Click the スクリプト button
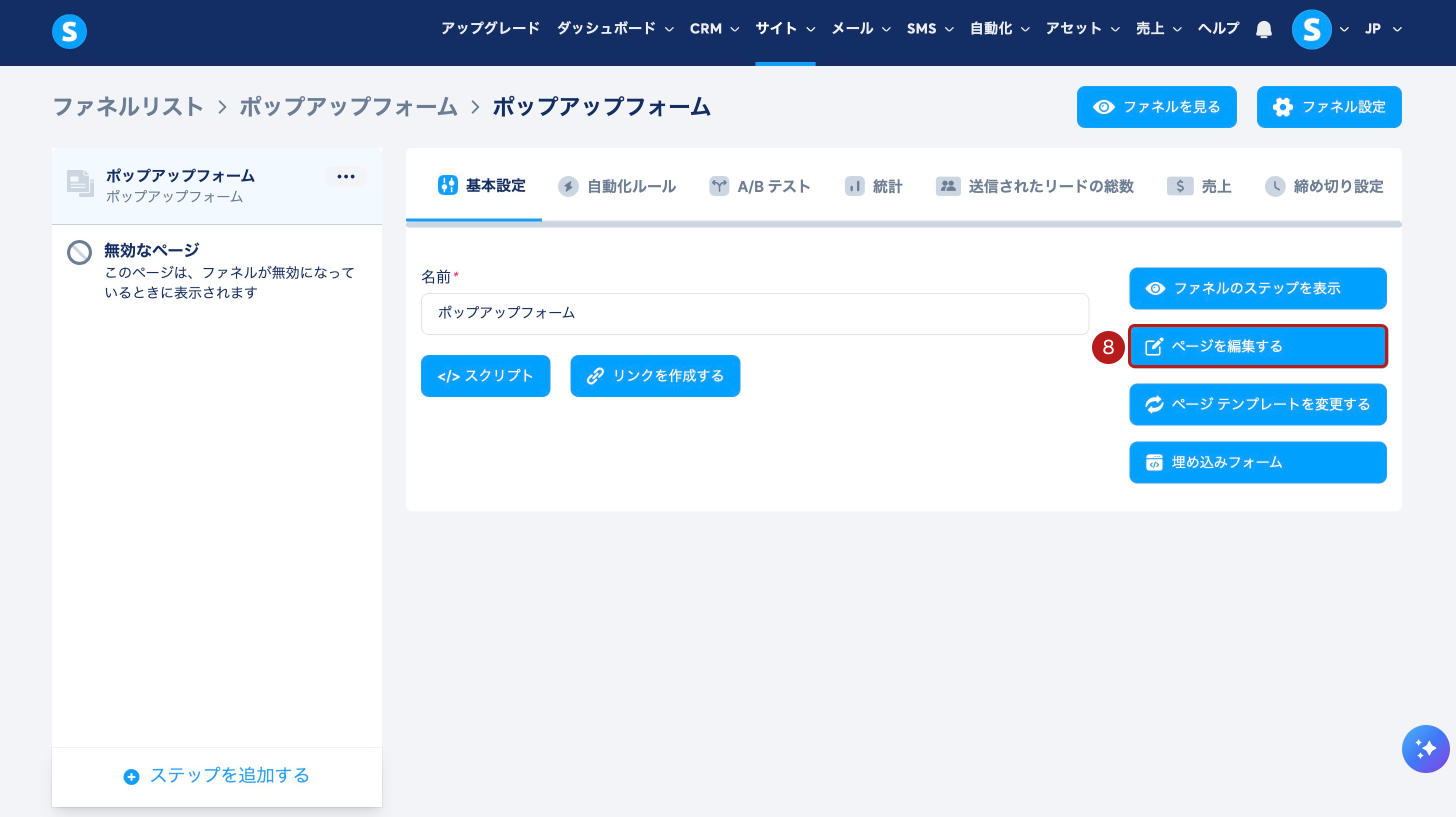The width and height of the screenshot is (1456, 817). click(x=485, y=376)
